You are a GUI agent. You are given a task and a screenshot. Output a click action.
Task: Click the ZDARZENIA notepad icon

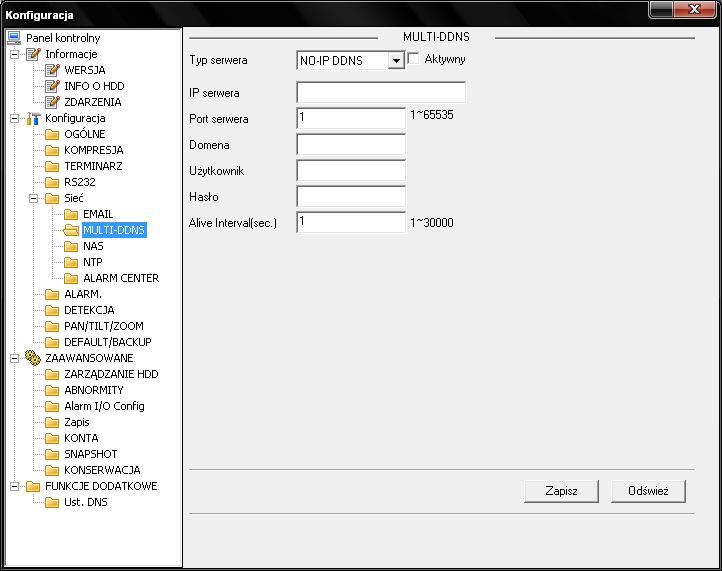52,102
